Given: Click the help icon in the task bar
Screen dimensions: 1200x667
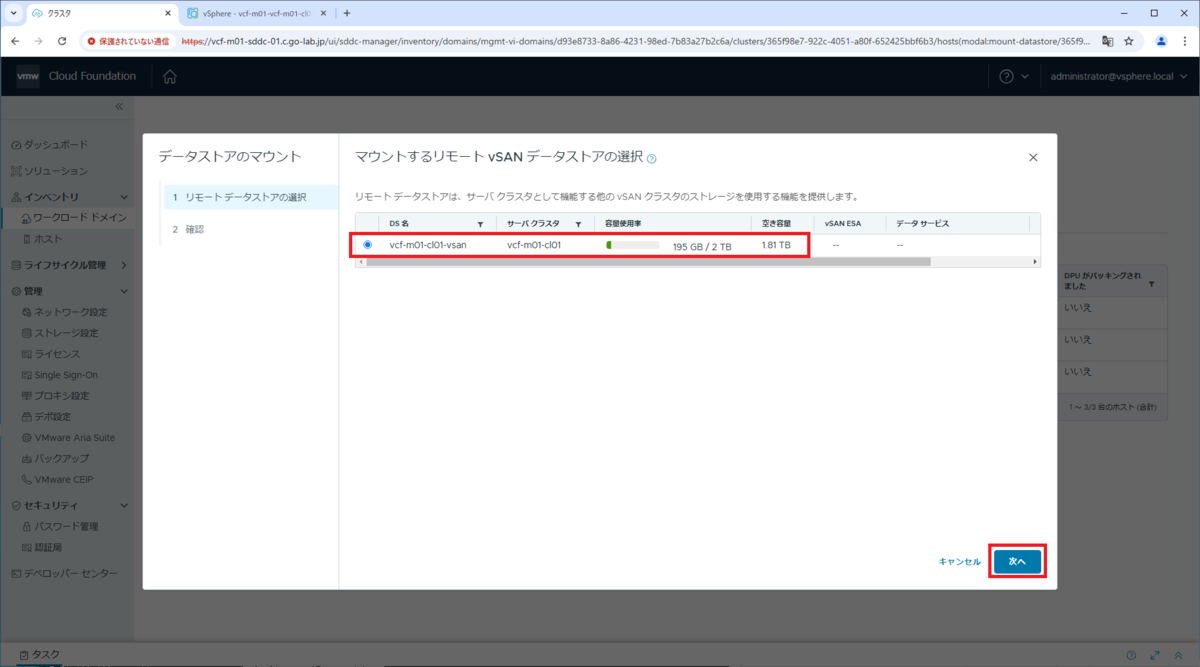Looking at the screenshot, I should click(x=1131, y=655).
